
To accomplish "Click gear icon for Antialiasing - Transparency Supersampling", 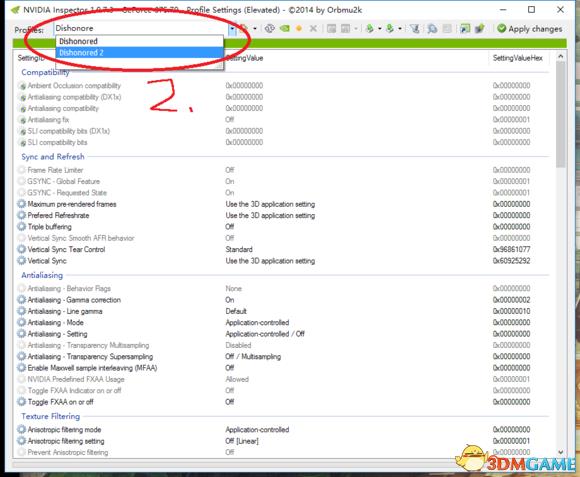I will click(22, 356).
